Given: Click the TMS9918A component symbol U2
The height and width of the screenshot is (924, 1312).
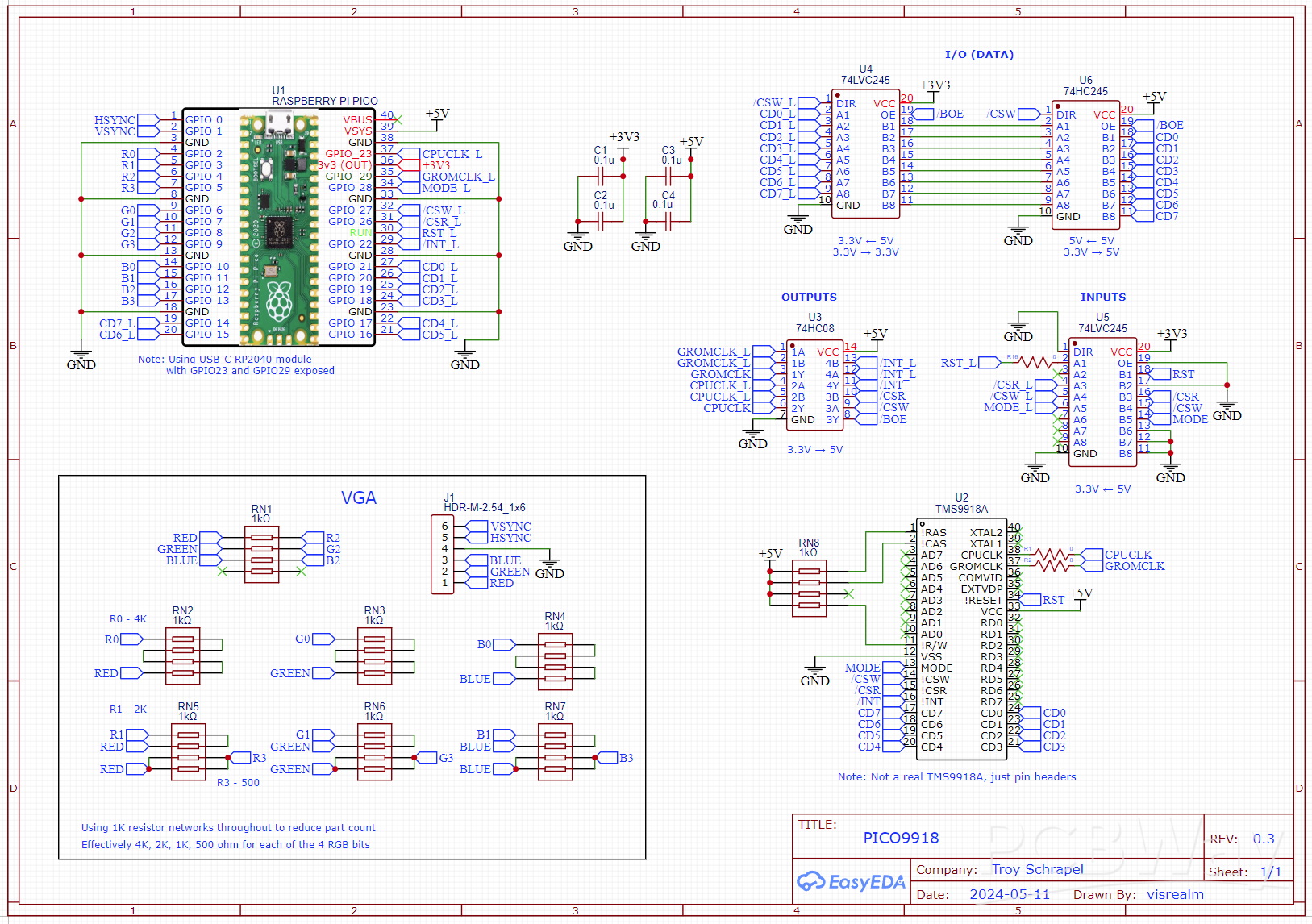Looking at the screenshot, I should 964,637.
